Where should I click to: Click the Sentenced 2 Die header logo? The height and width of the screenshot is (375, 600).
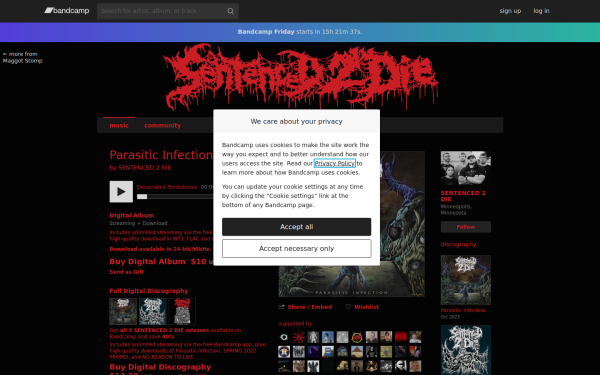click(x=301, y=77)
